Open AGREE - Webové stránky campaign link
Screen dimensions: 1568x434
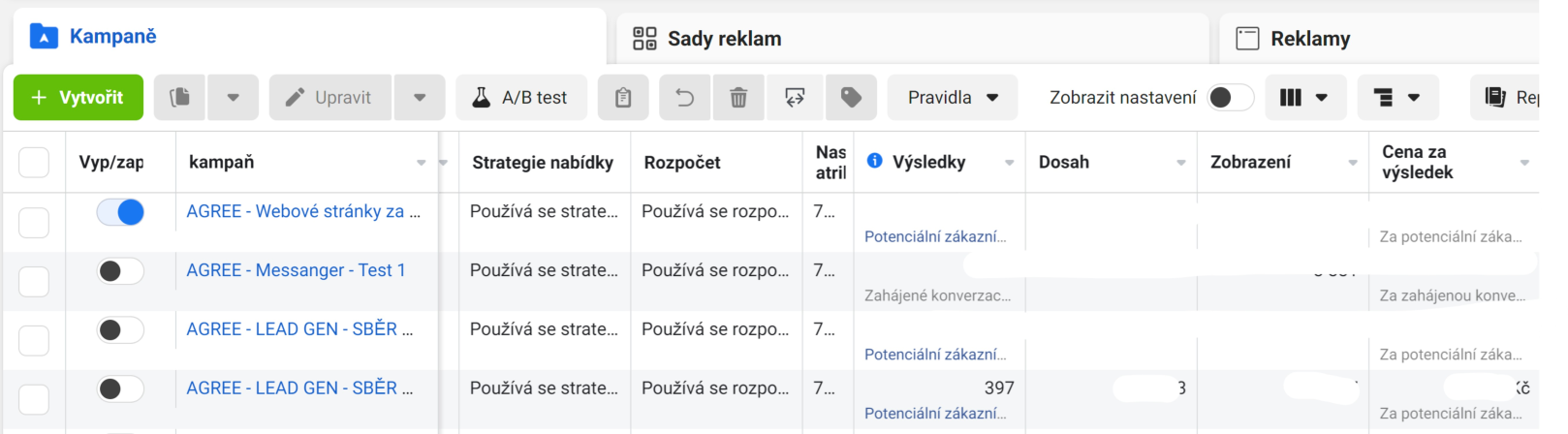[x=303, y=211]
